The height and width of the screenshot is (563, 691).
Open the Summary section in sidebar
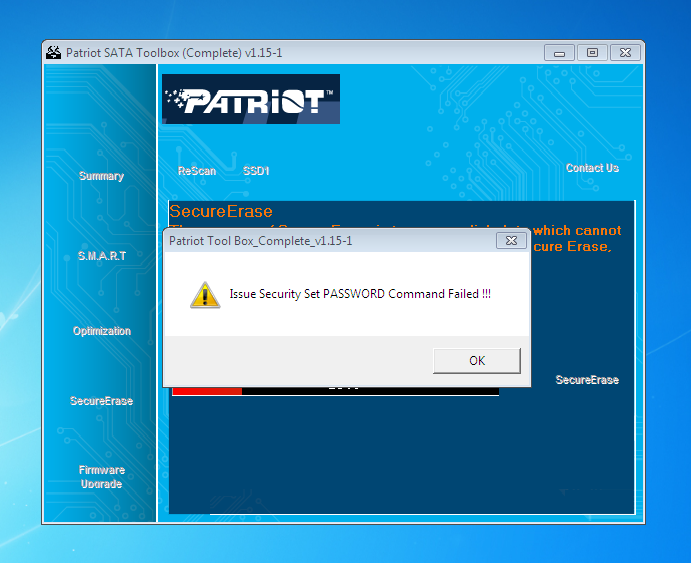pos(101,176)
